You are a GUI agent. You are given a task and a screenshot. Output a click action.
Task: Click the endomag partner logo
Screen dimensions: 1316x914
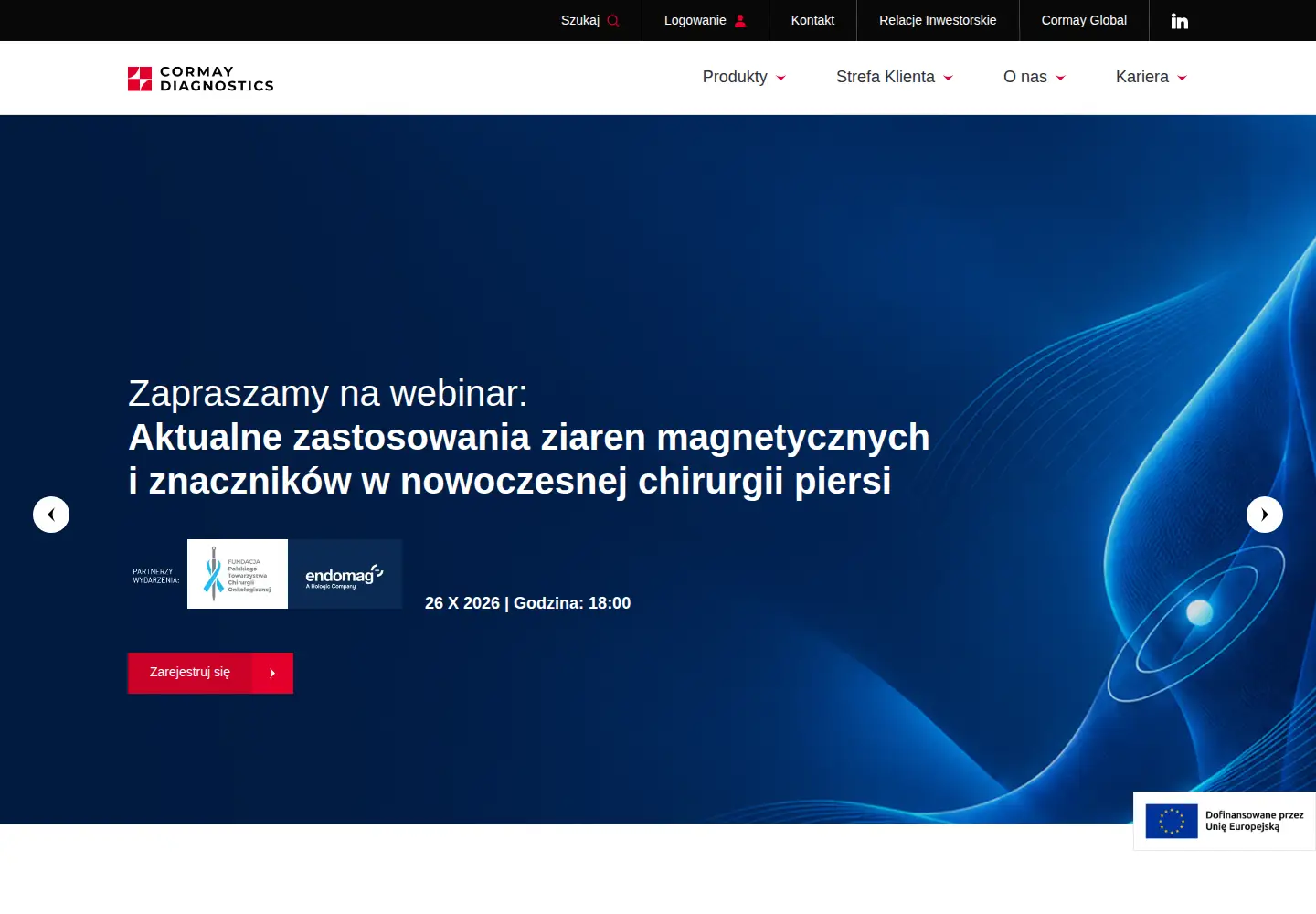tap(345, 574)
